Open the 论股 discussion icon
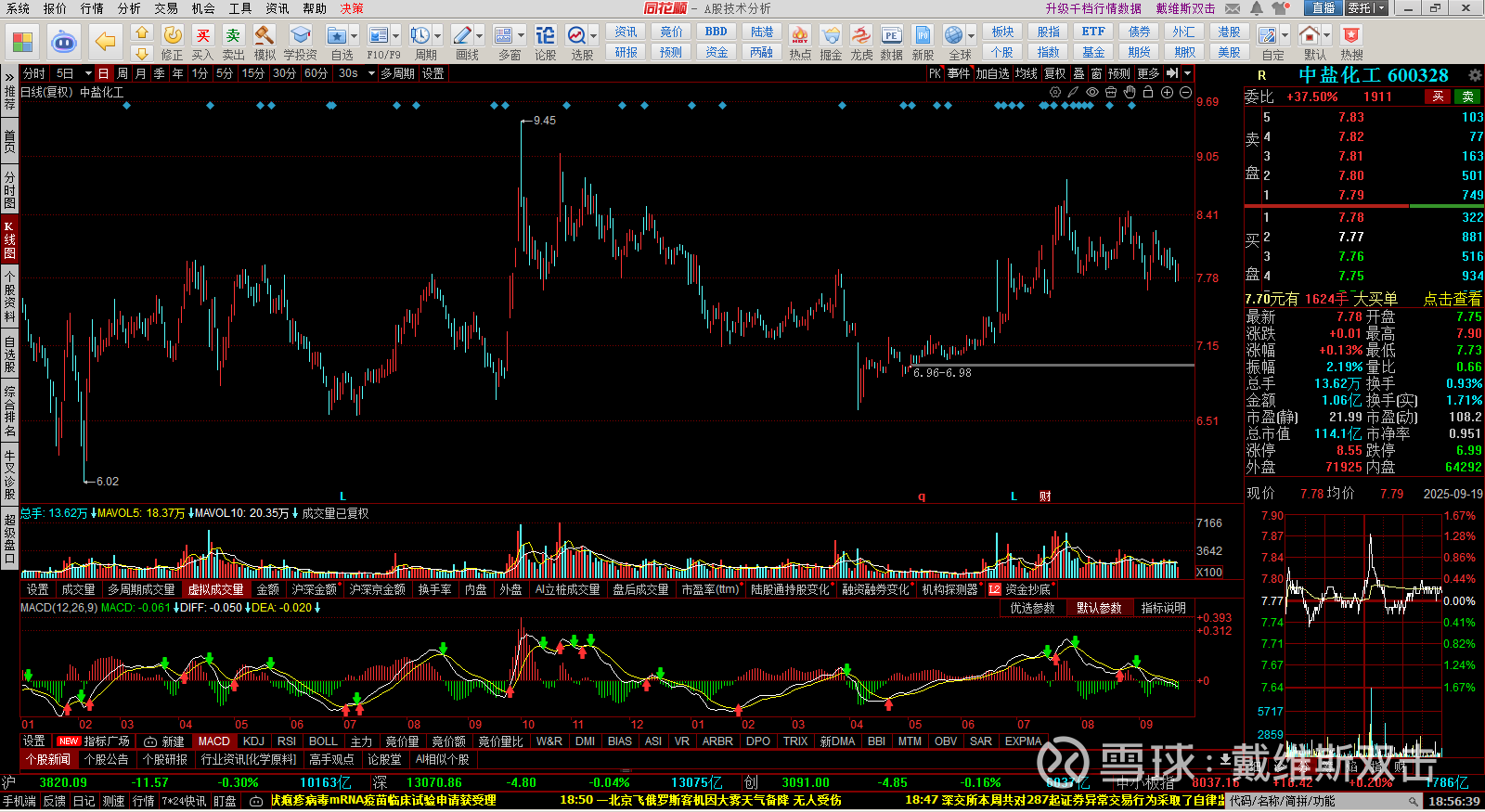Viewport: 1485px width, 812px height. pyautogui.click(x=545, y=36)
